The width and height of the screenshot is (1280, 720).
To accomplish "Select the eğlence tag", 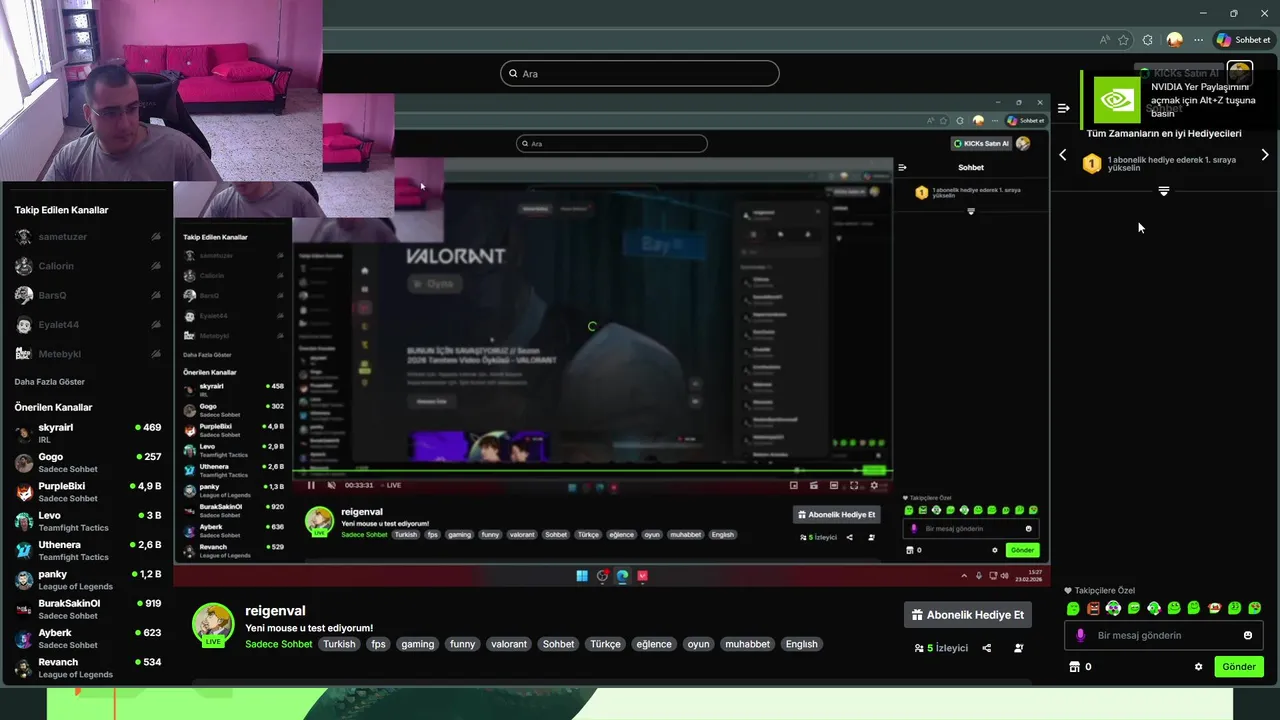I will coord(654,644).
